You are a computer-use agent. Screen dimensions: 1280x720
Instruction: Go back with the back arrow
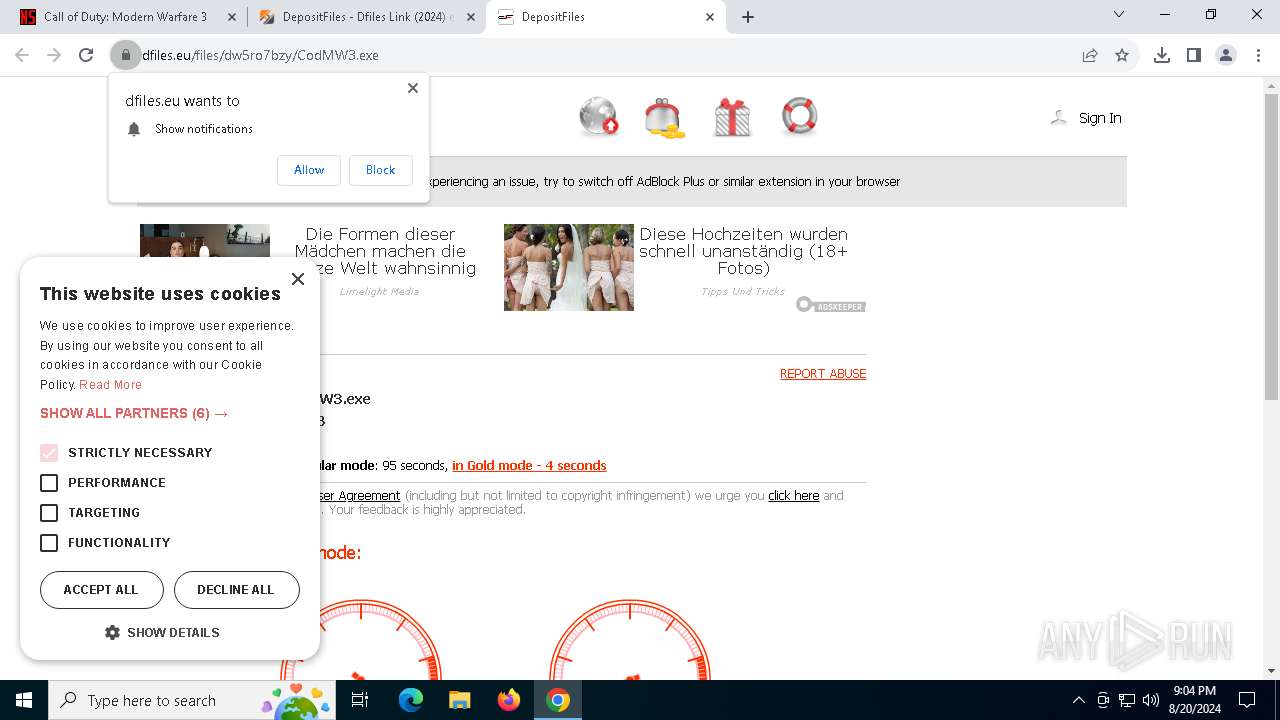click(22, 55)
